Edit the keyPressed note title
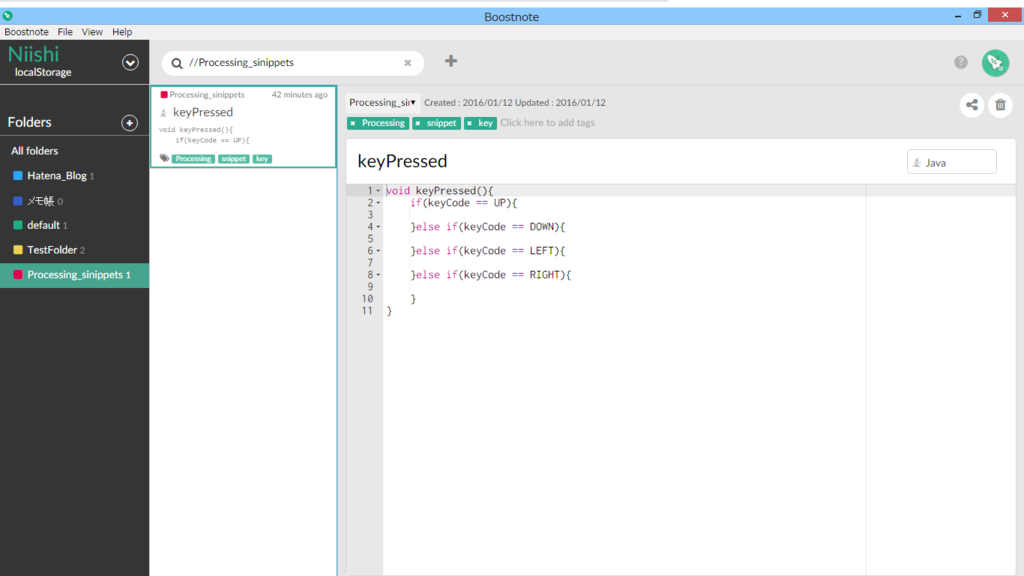The image size is (1024, 576). pos(402,161)
